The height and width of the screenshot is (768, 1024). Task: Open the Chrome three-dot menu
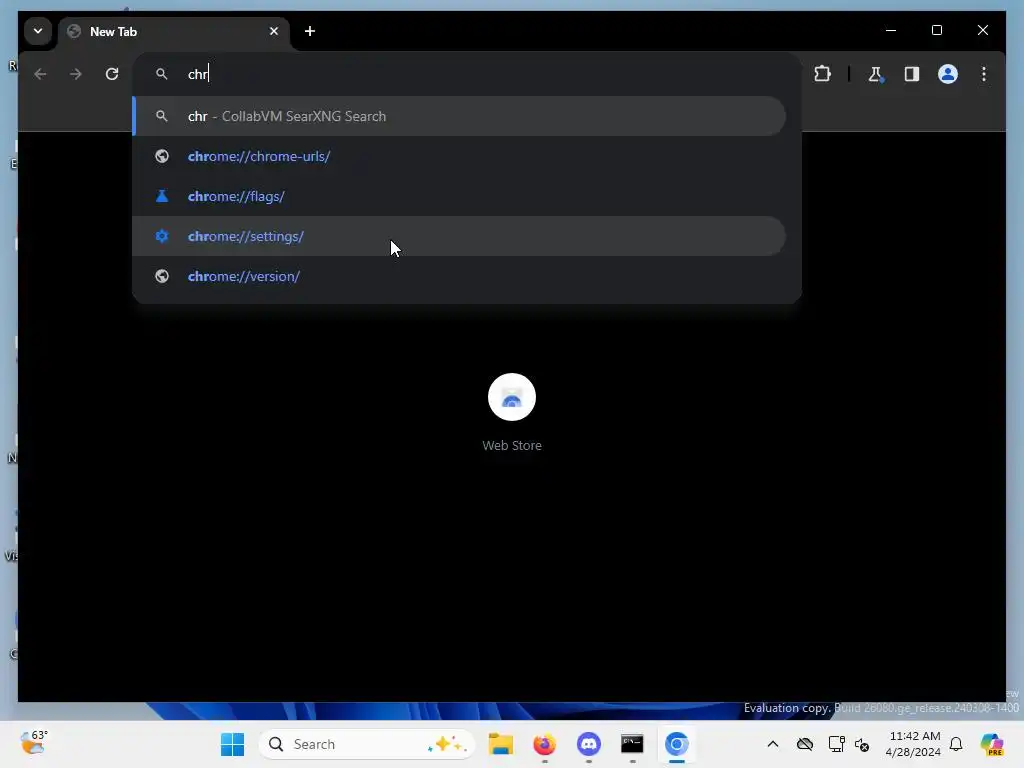click(x=984, y=74)
